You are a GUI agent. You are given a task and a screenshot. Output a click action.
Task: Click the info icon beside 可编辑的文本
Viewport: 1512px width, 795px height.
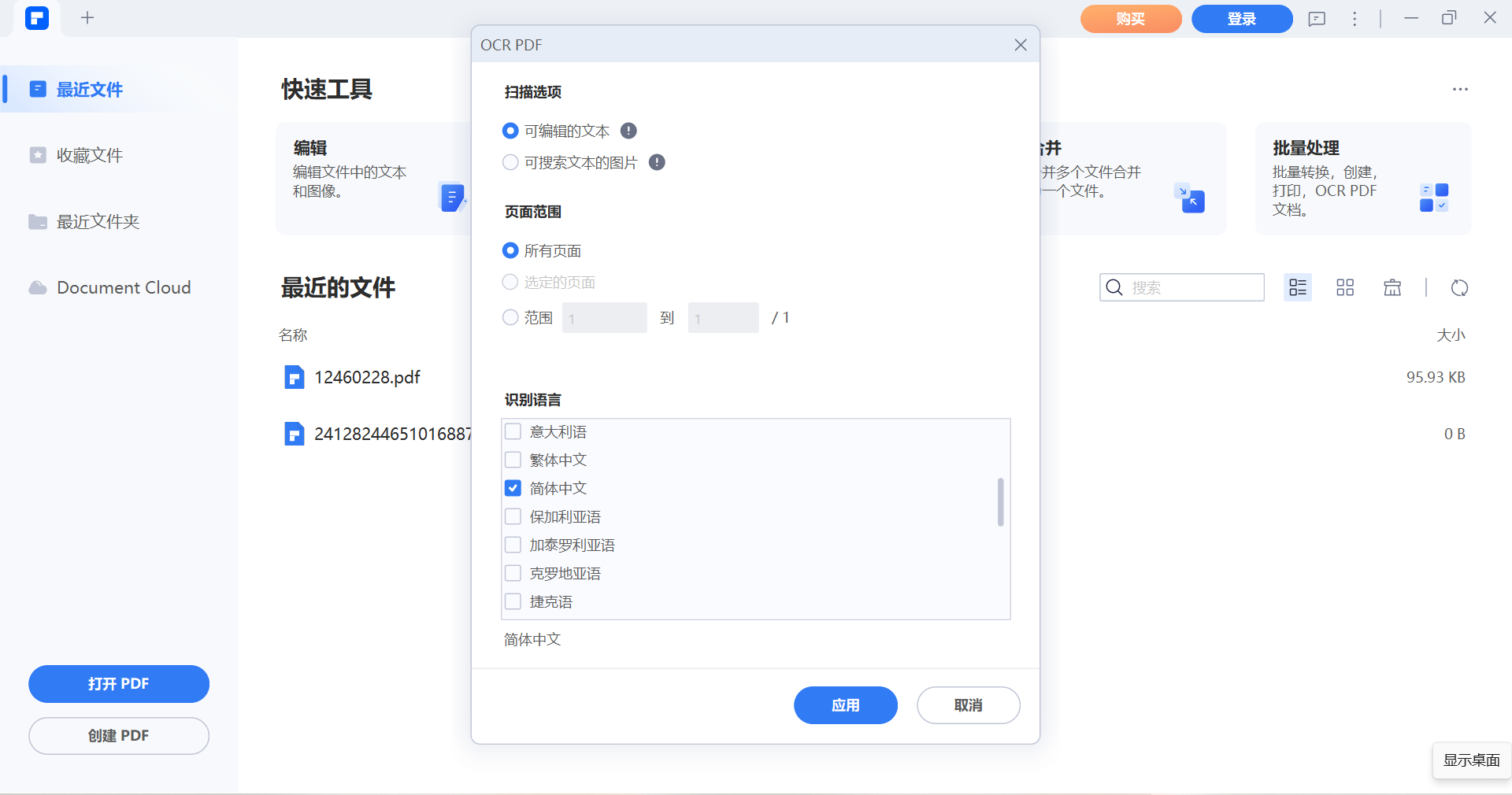[x=628, y=131]
